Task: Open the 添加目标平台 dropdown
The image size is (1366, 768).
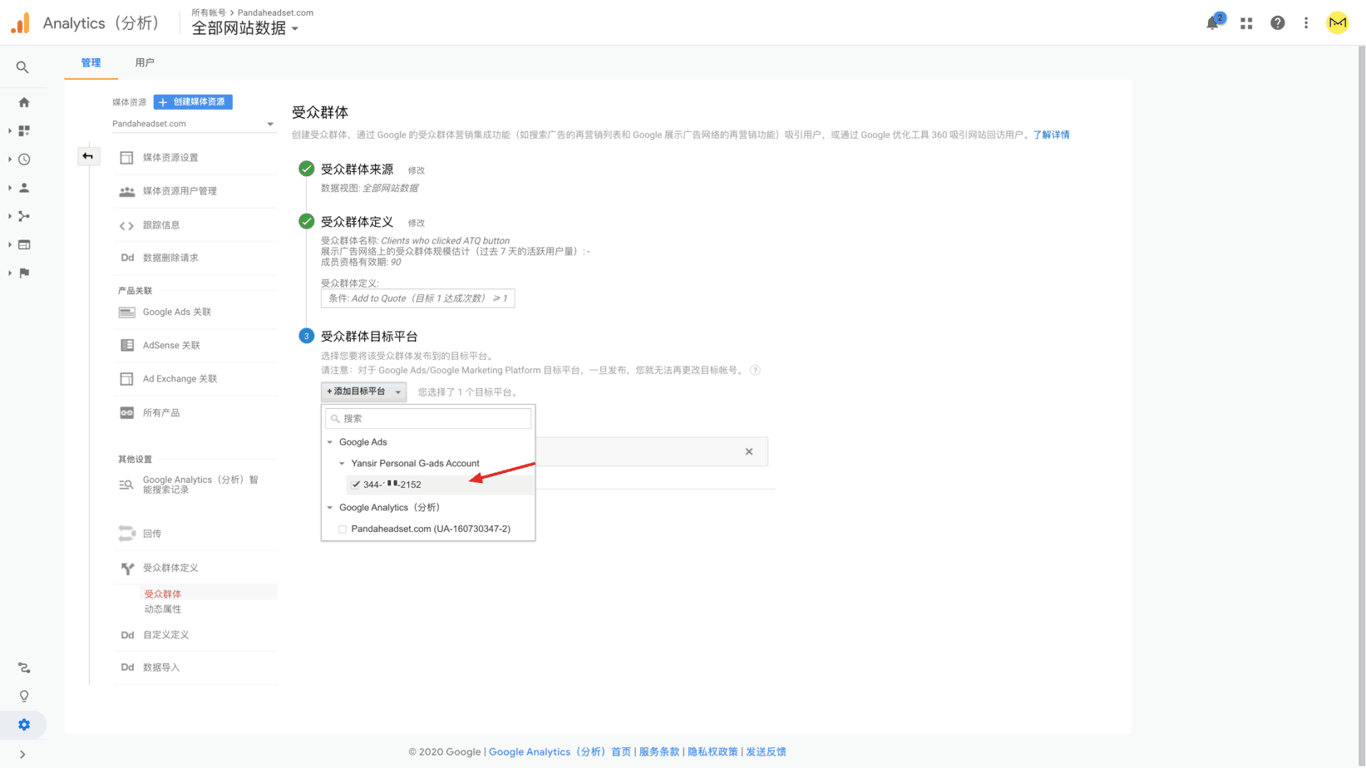Action: click(x=363, y=392)
